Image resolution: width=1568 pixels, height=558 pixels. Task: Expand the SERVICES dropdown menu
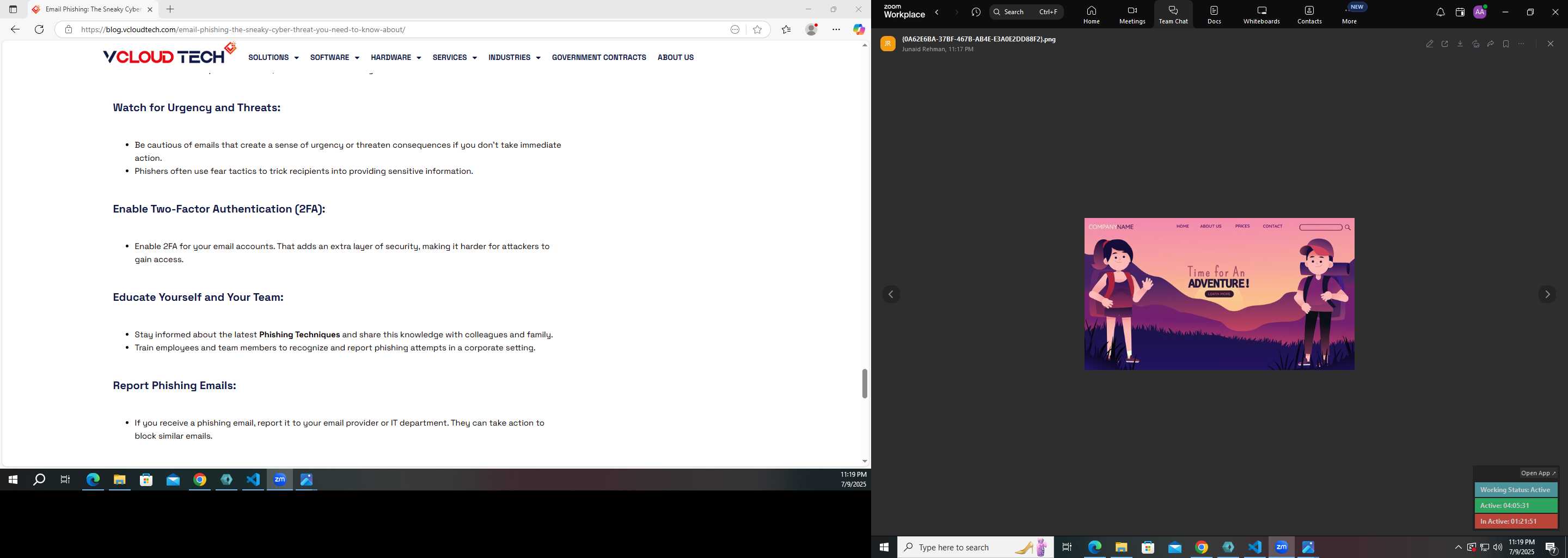(455, 57)
